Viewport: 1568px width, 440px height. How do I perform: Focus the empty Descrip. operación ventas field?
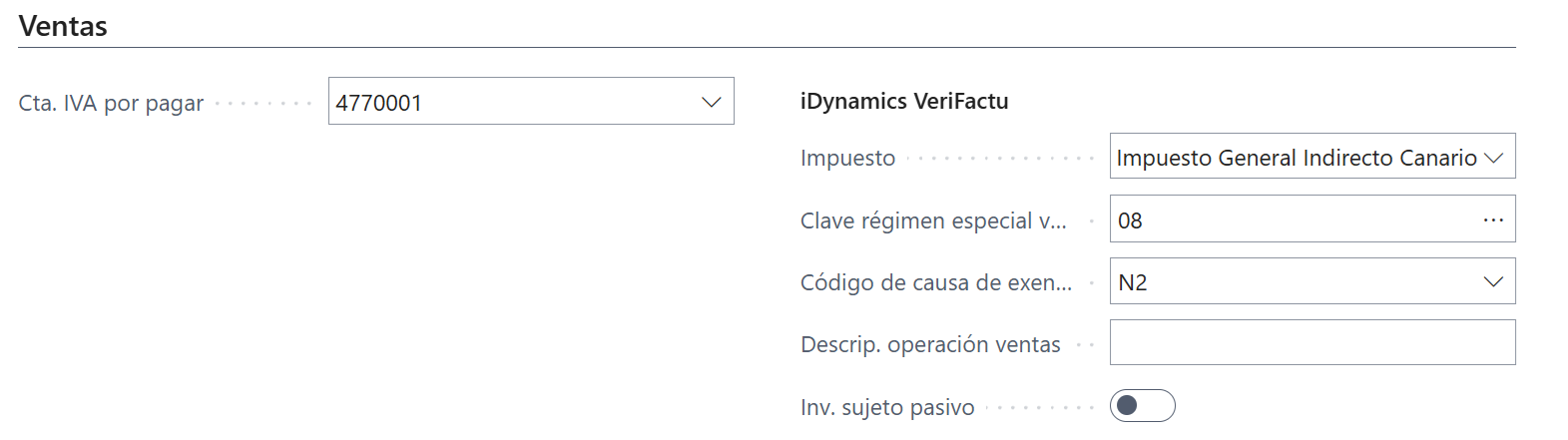(x=1311, y=343)
